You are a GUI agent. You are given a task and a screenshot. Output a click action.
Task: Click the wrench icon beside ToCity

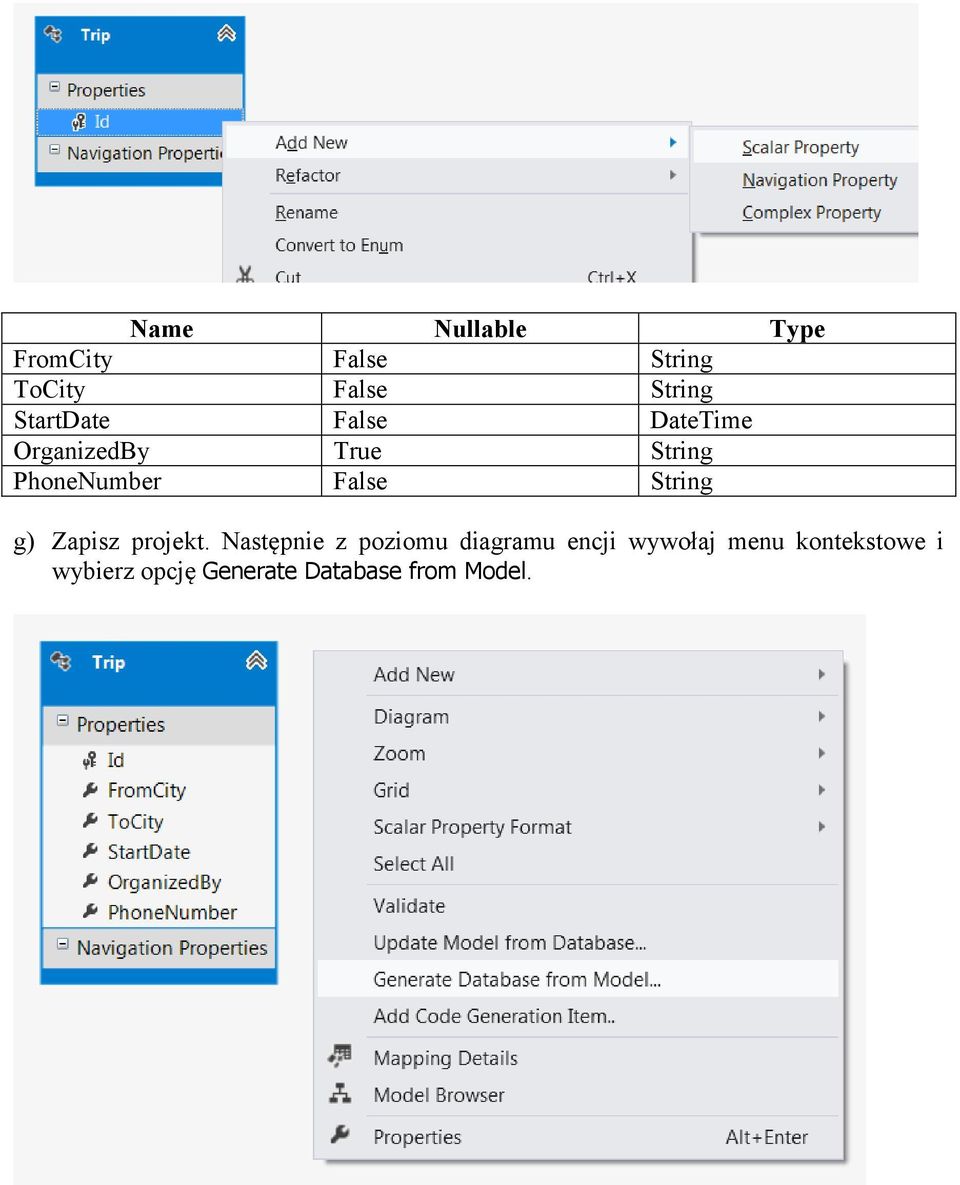pyautogui.click(x=90, y=821)
